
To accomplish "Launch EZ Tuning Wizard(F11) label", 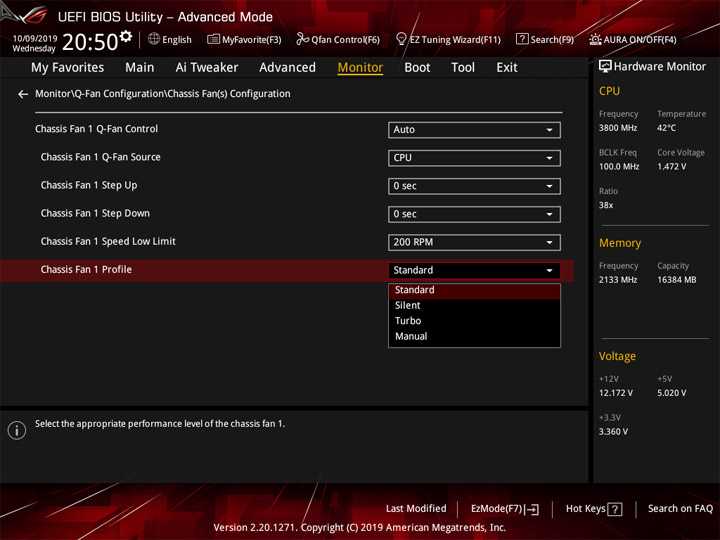I will pos(455,40).
